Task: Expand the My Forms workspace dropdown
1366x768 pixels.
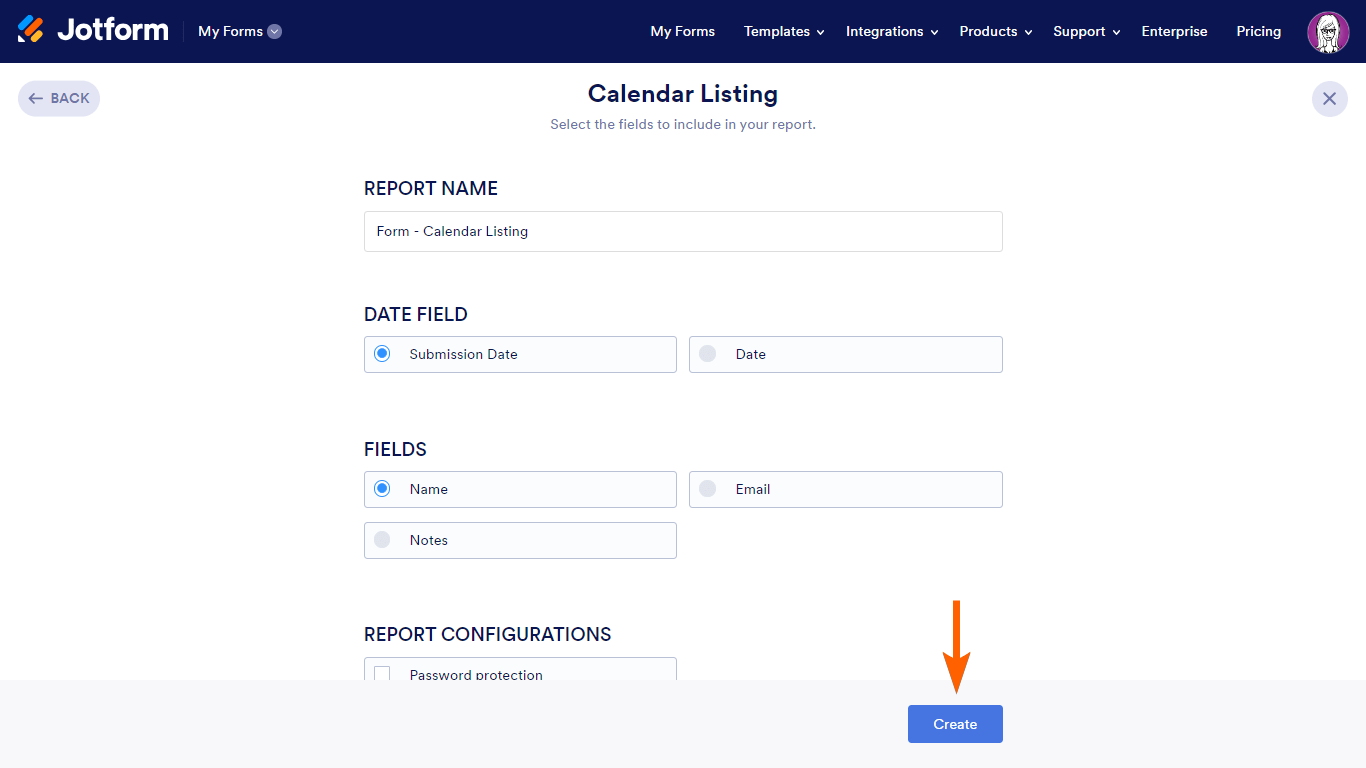Action: click(240, 31)
